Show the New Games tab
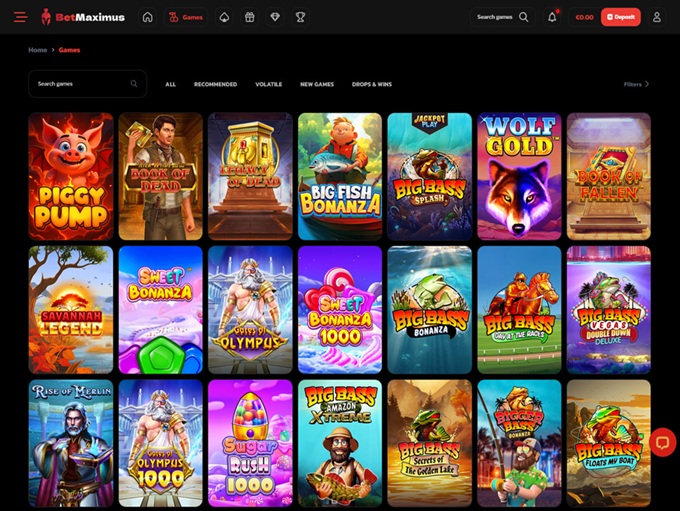The width and height of the screenshot is (680, 511). coord(317,84)
